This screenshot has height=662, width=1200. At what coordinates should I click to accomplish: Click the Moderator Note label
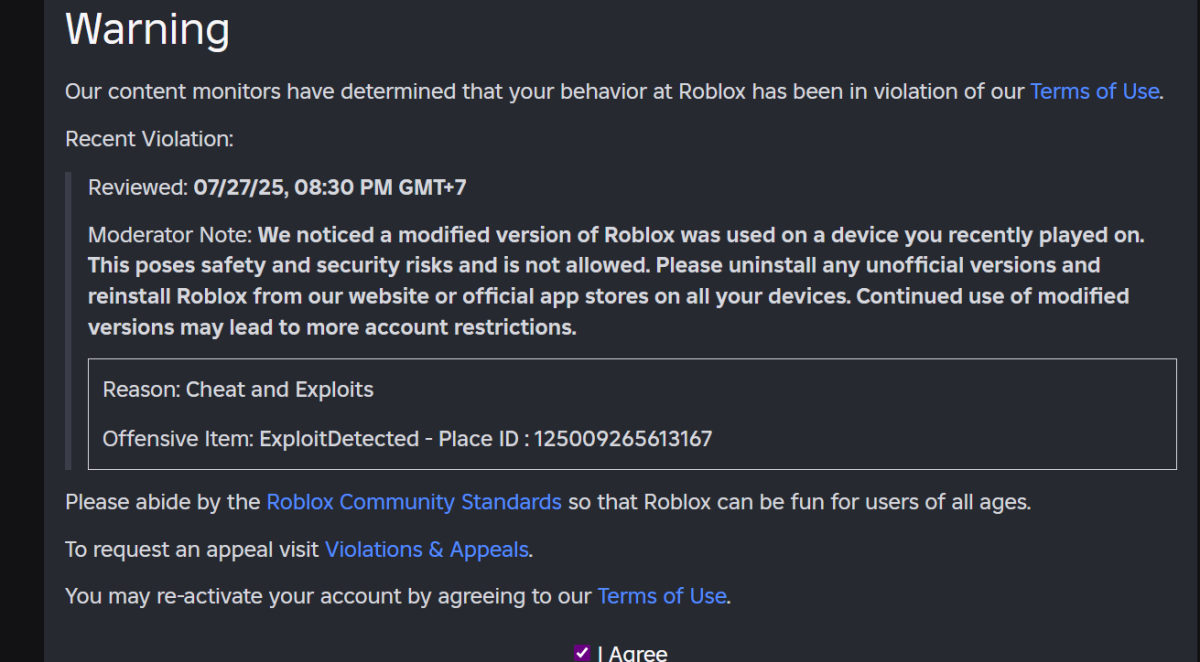pos(171,235)
